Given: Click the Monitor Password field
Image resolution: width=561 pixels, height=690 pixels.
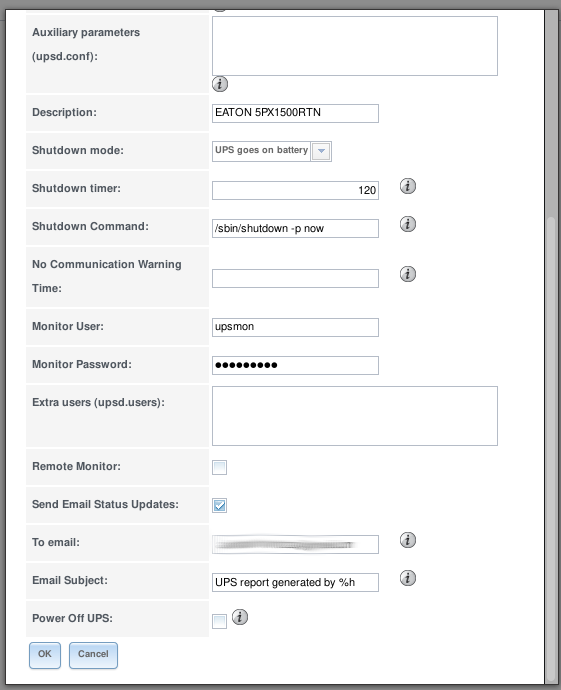Looking at the screenshot, I should [295, 365].
